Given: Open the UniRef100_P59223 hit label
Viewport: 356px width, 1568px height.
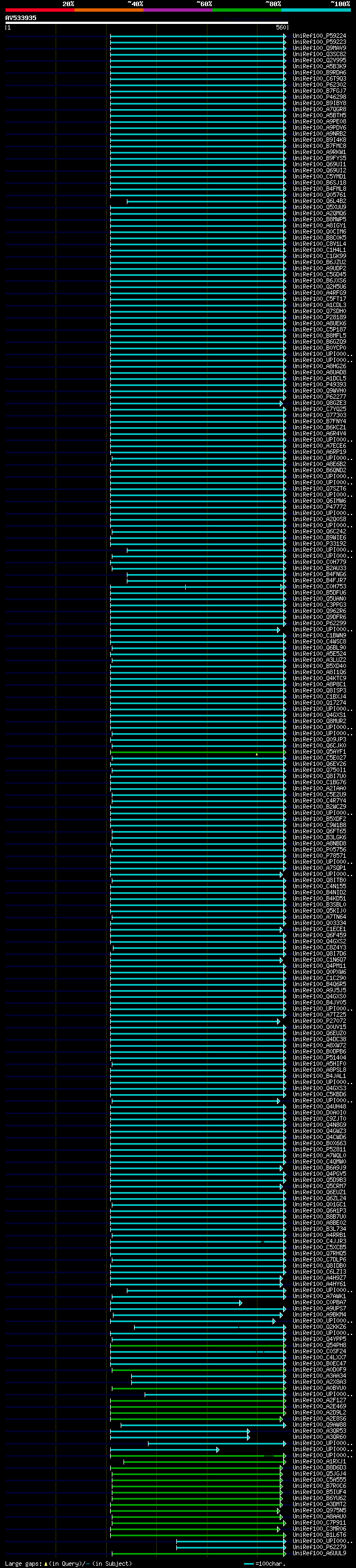Looking at the screenshot, I should (319, 42).
